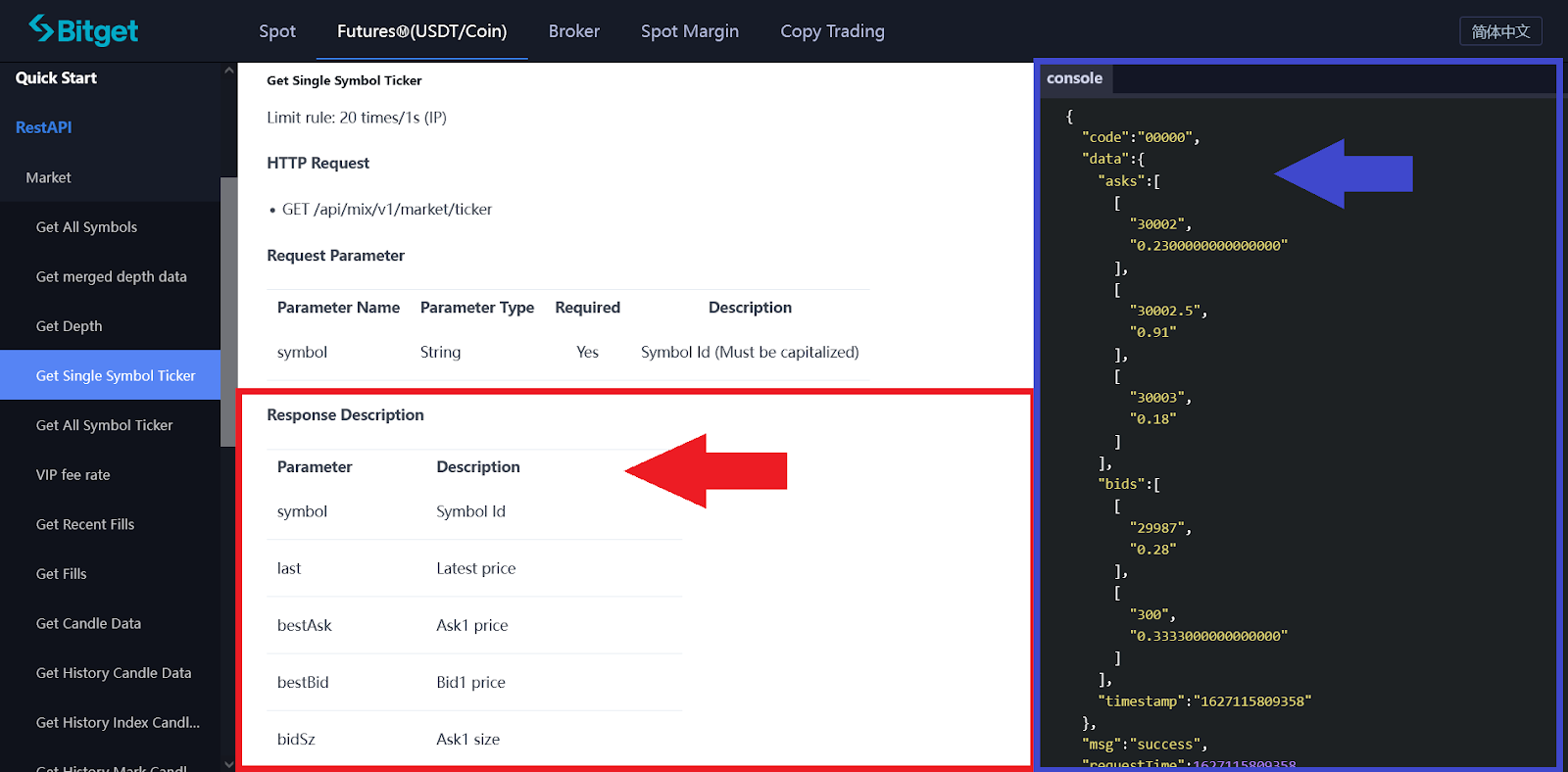Click the Parameter Name column header
This screenshot has width=1568, height=772.
(x=338, y=308)
